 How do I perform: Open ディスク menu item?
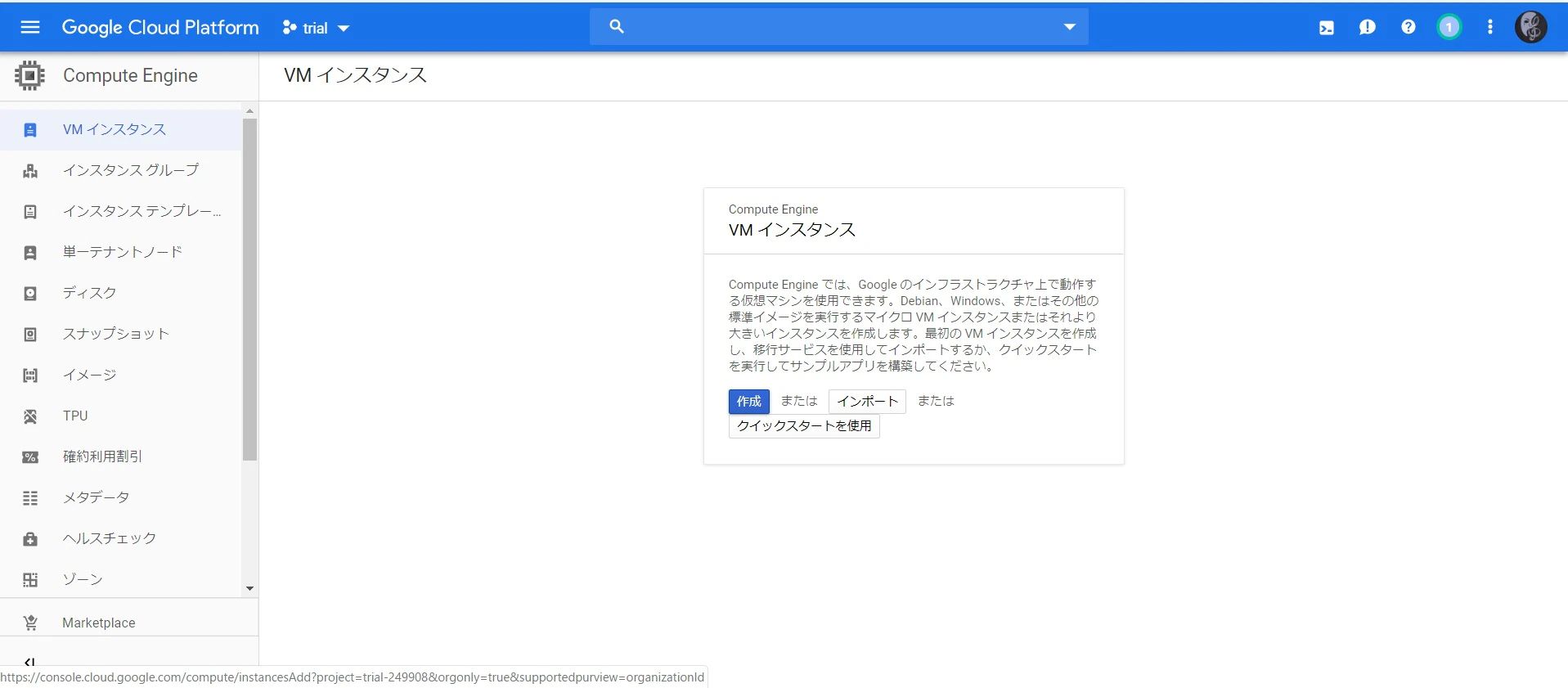121,293
